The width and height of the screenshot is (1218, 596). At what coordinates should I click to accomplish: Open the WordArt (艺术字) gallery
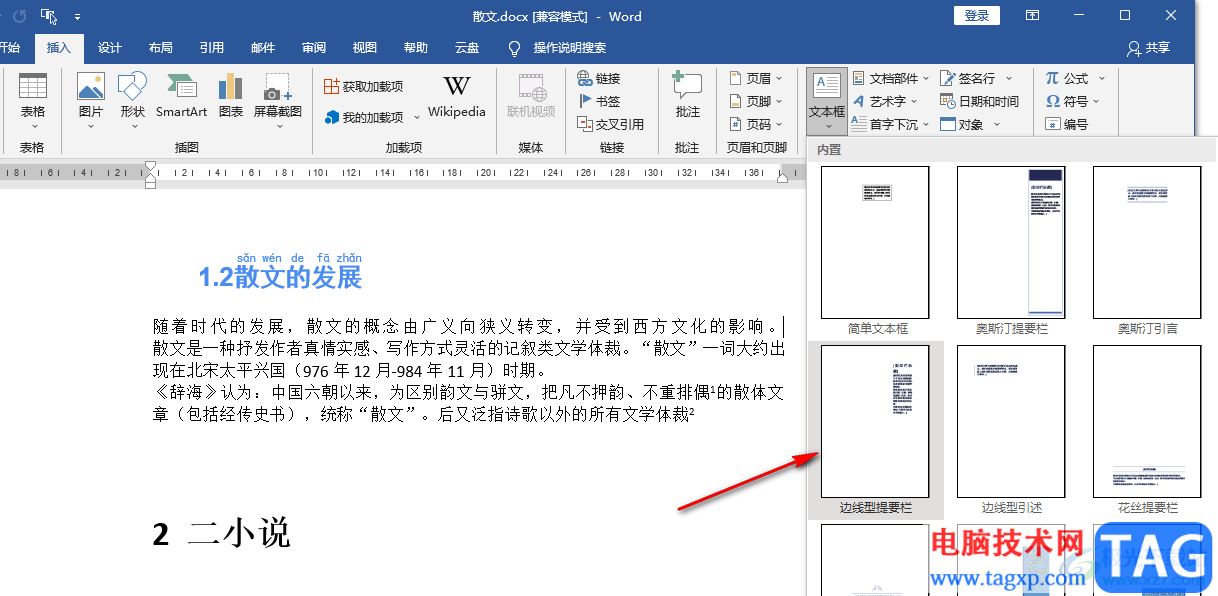pyautogui.click(x=885, y=101)
